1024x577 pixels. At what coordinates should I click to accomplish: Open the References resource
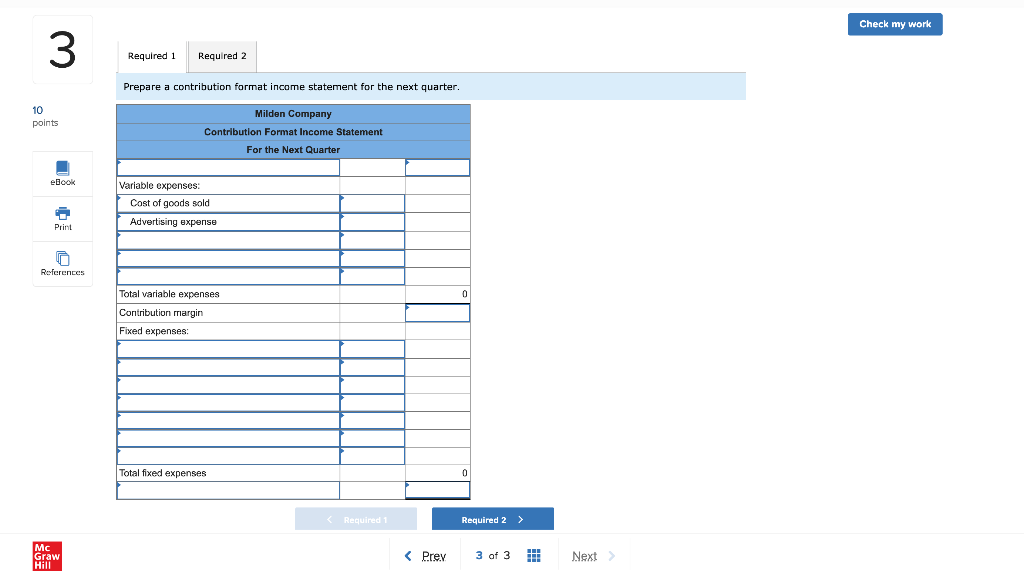[x=62, y=263]
